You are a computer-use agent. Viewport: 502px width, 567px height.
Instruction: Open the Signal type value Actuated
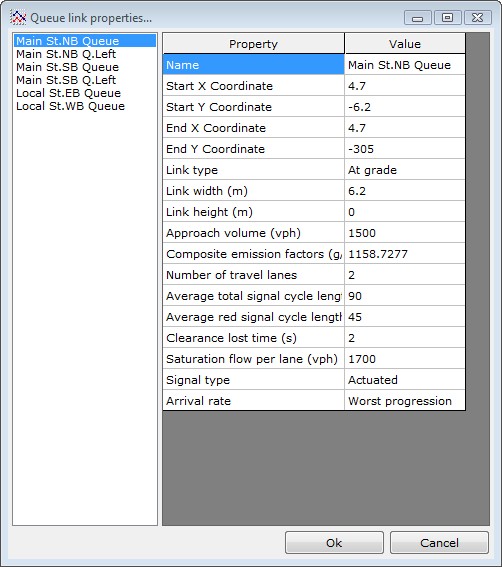[405, 380]
